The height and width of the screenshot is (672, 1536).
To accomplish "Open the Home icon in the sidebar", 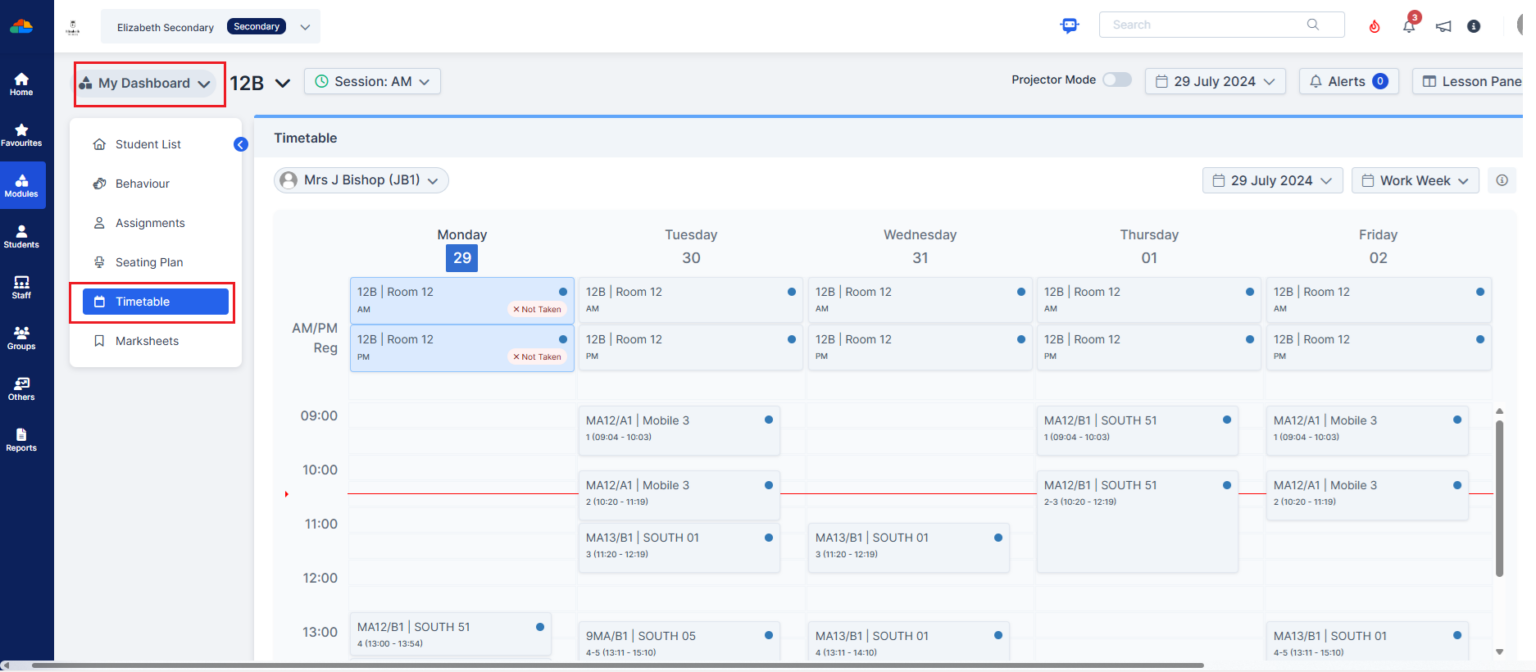I will [21, 82].
